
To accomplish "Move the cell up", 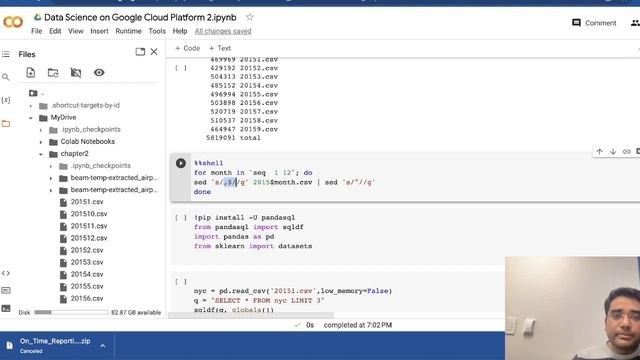I will 599,151.
